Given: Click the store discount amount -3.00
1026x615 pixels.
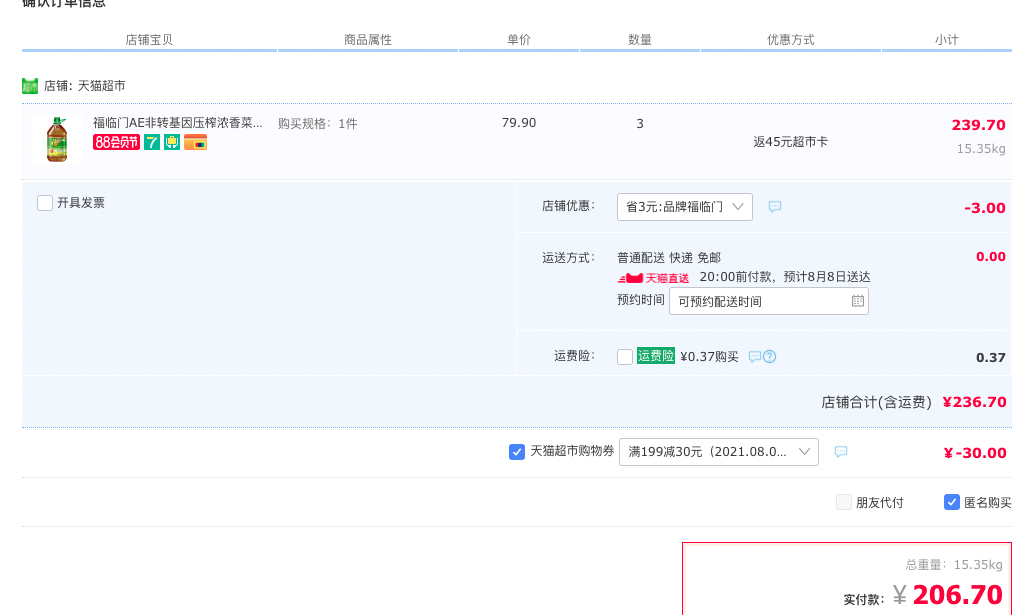Looking at the screenshot, I should point(985,208).
